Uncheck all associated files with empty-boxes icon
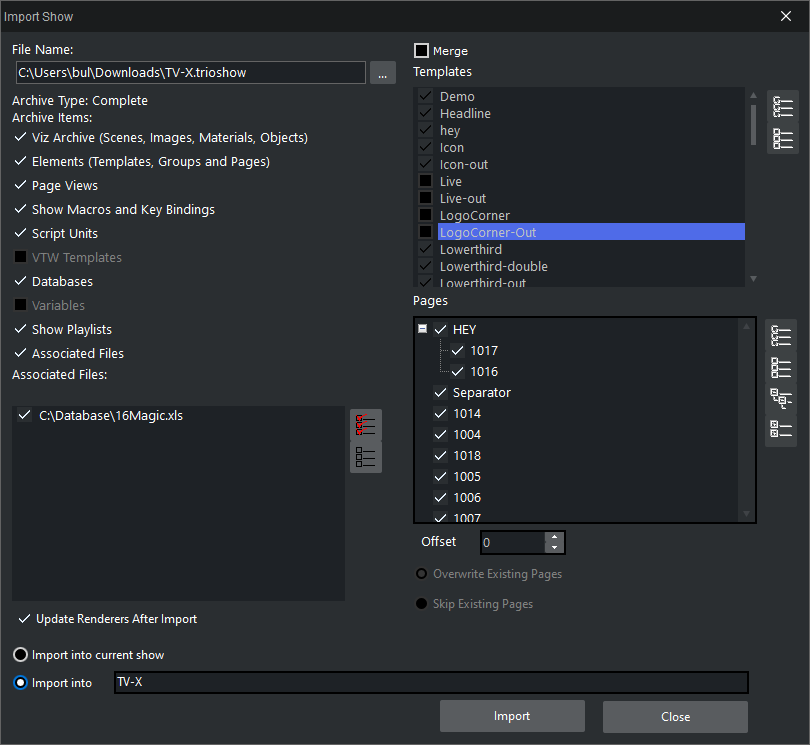The width and height of the screenshot is (810, 745). pyautogui.click(x=366, y=457)
